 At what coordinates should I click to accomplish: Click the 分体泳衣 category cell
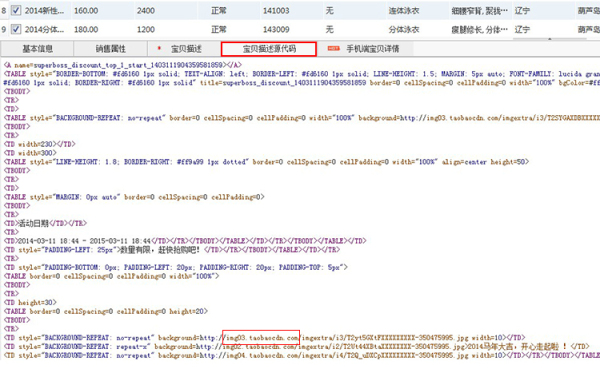404,29
